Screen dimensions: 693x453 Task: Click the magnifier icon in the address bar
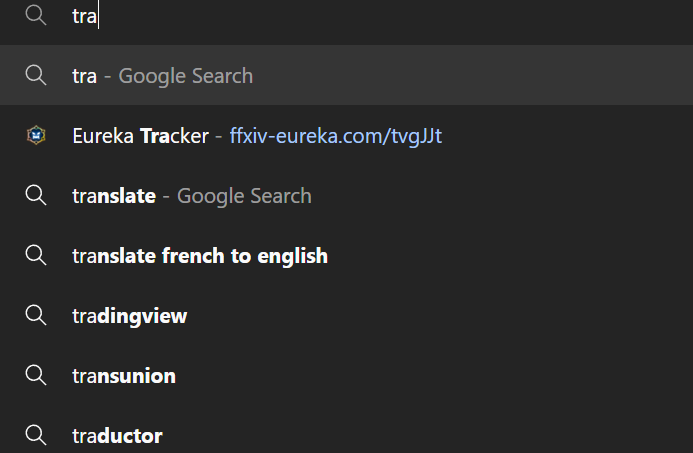[36, 15]
